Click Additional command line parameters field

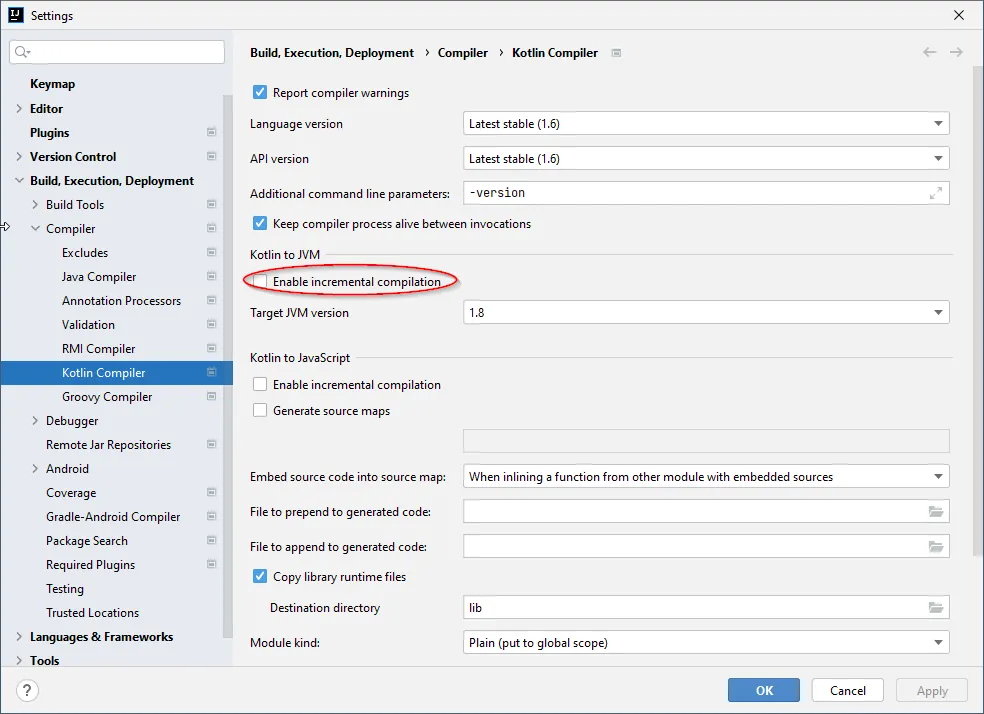(706, 193)
